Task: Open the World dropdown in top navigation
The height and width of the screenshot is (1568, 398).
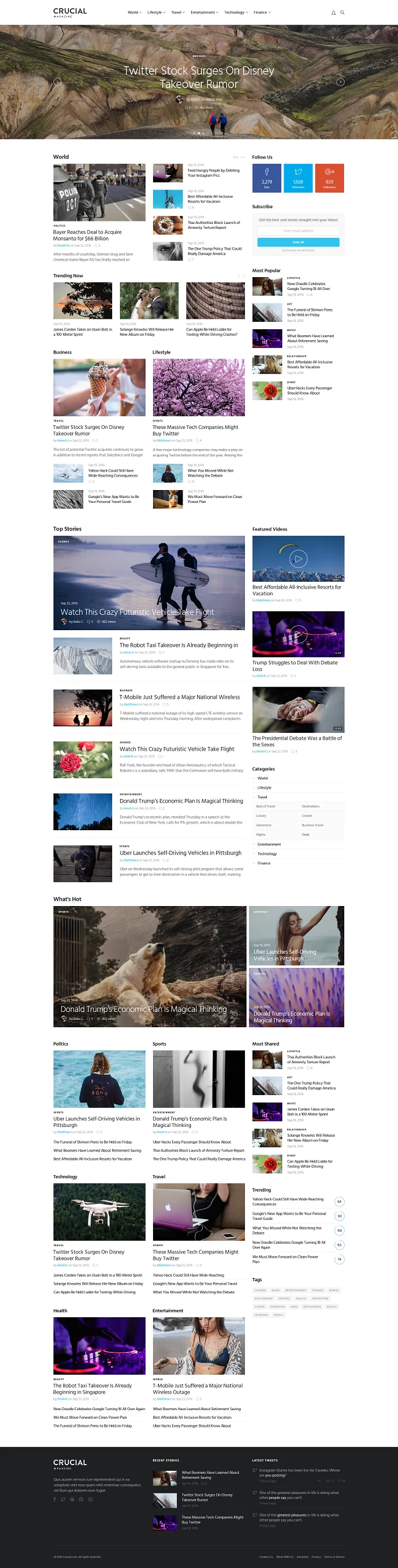Action: [x=135, y=12]
